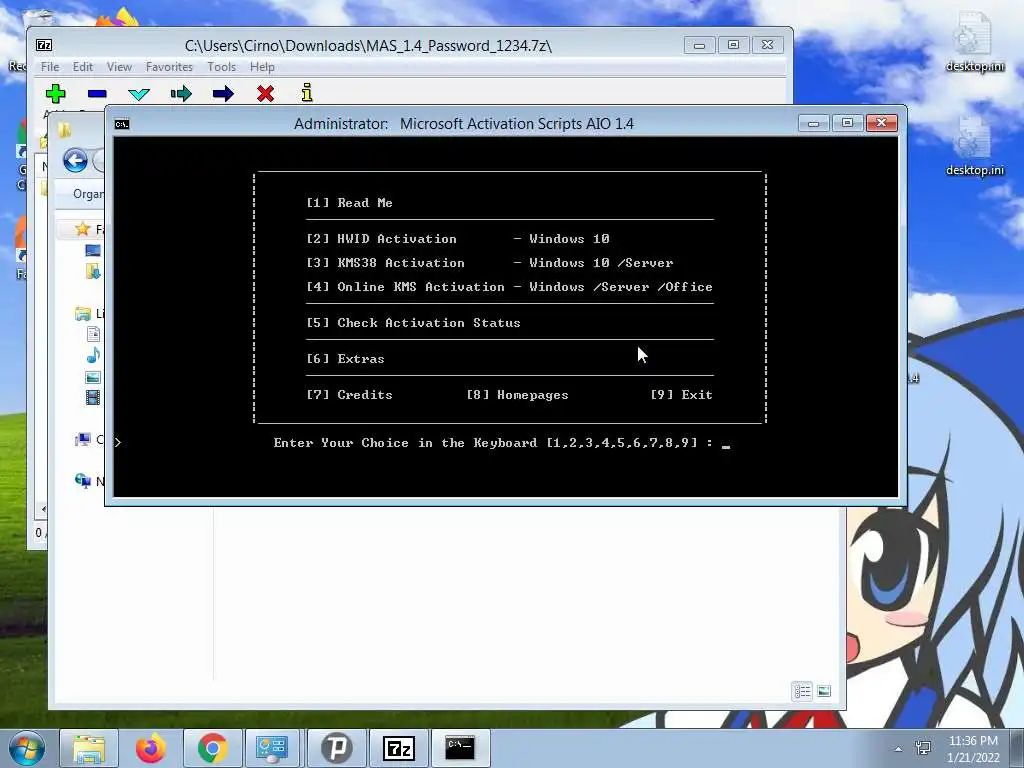The width and height of the screenshot is (1024, 768).
Task: Click the 7-Zip archive path title text
Action: (368, 46)
